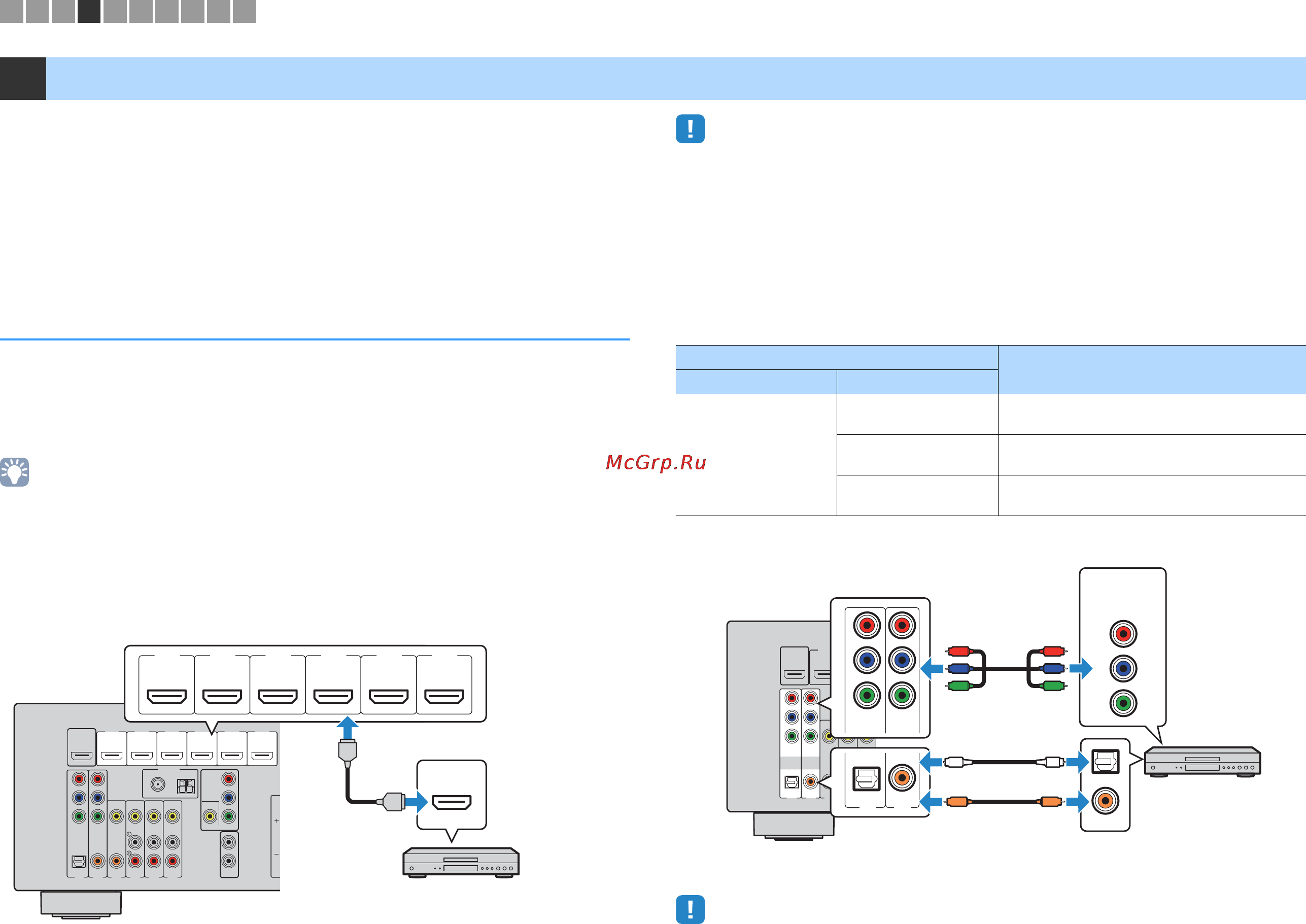Image resolution: width=1306 pixels, height=924 pixels.
Task: Click the optical output jack on the player side
Action: (1105, 761)
